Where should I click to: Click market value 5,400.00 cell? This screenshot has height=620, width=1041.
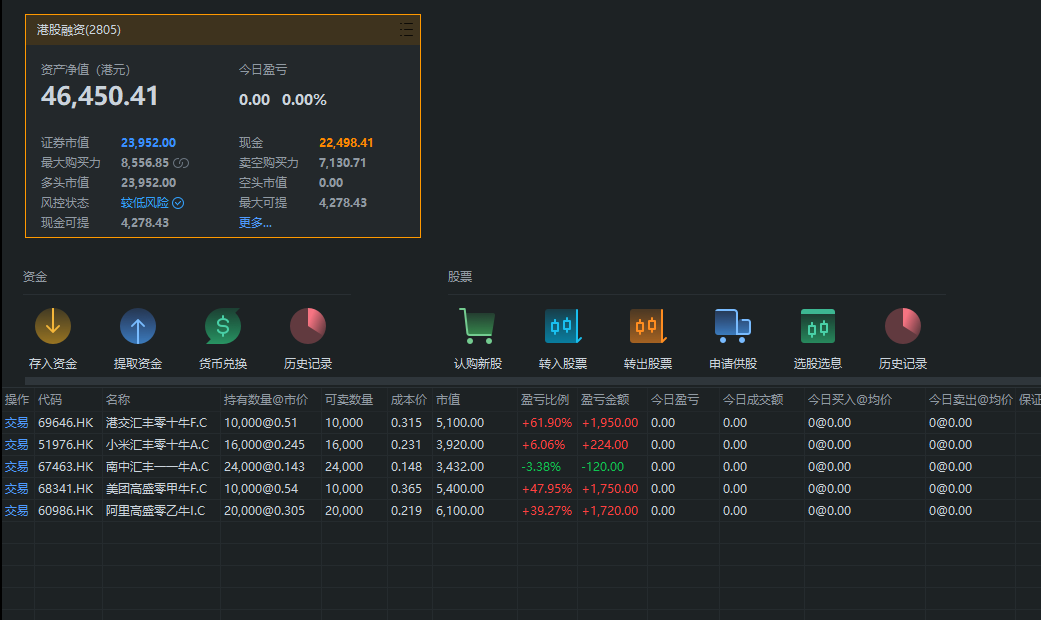pyautogui.click(x=460, y=489)
